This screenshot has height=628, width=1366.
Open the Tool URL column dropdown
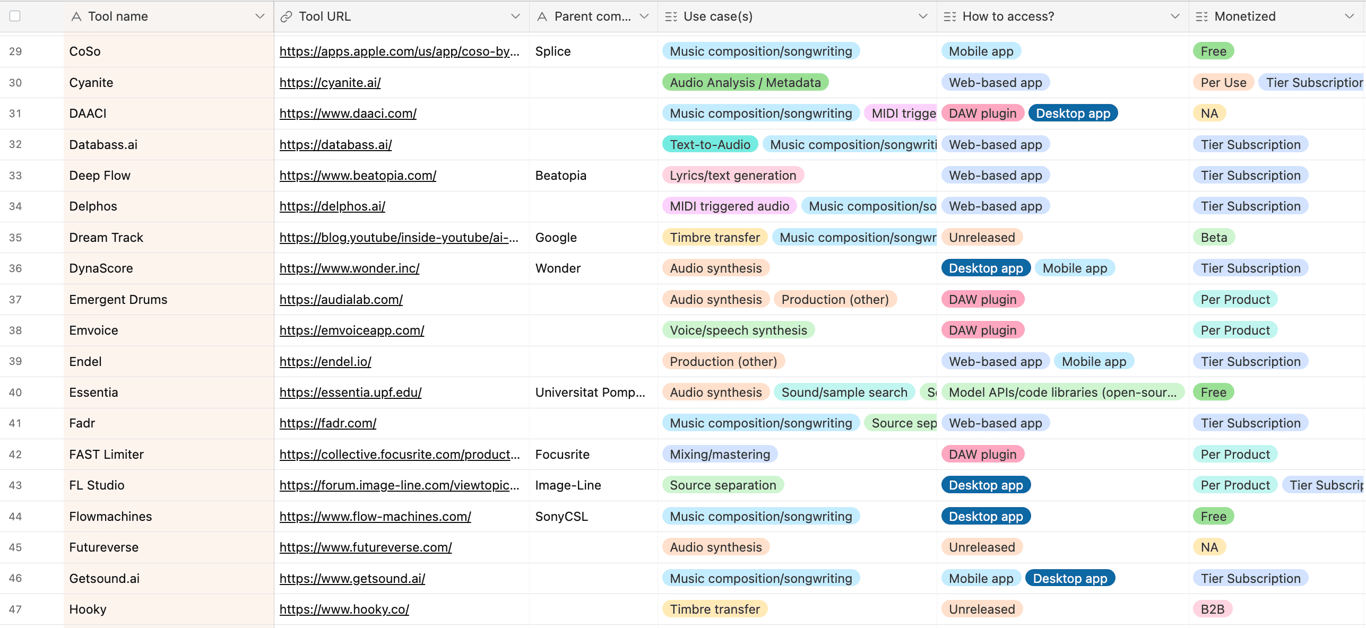tap(516, 16)
